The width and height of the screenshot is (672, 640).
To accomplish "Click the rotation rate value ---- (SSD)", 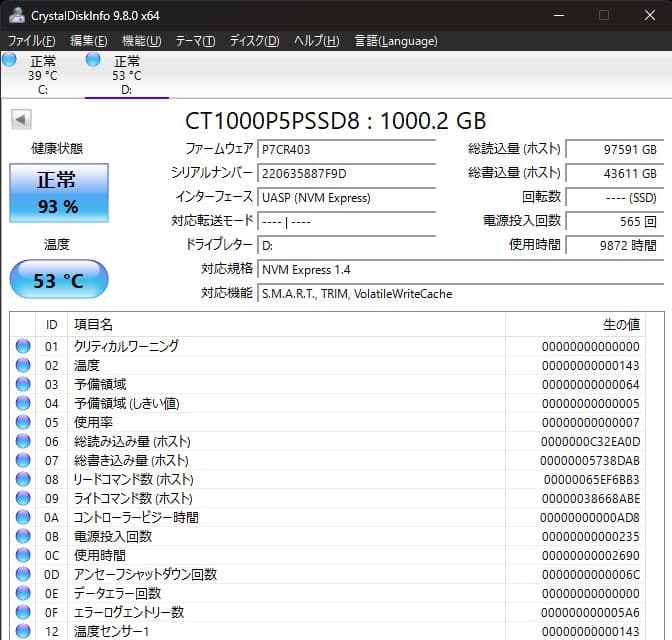I will pyautogui.click(x=615, y=198).
